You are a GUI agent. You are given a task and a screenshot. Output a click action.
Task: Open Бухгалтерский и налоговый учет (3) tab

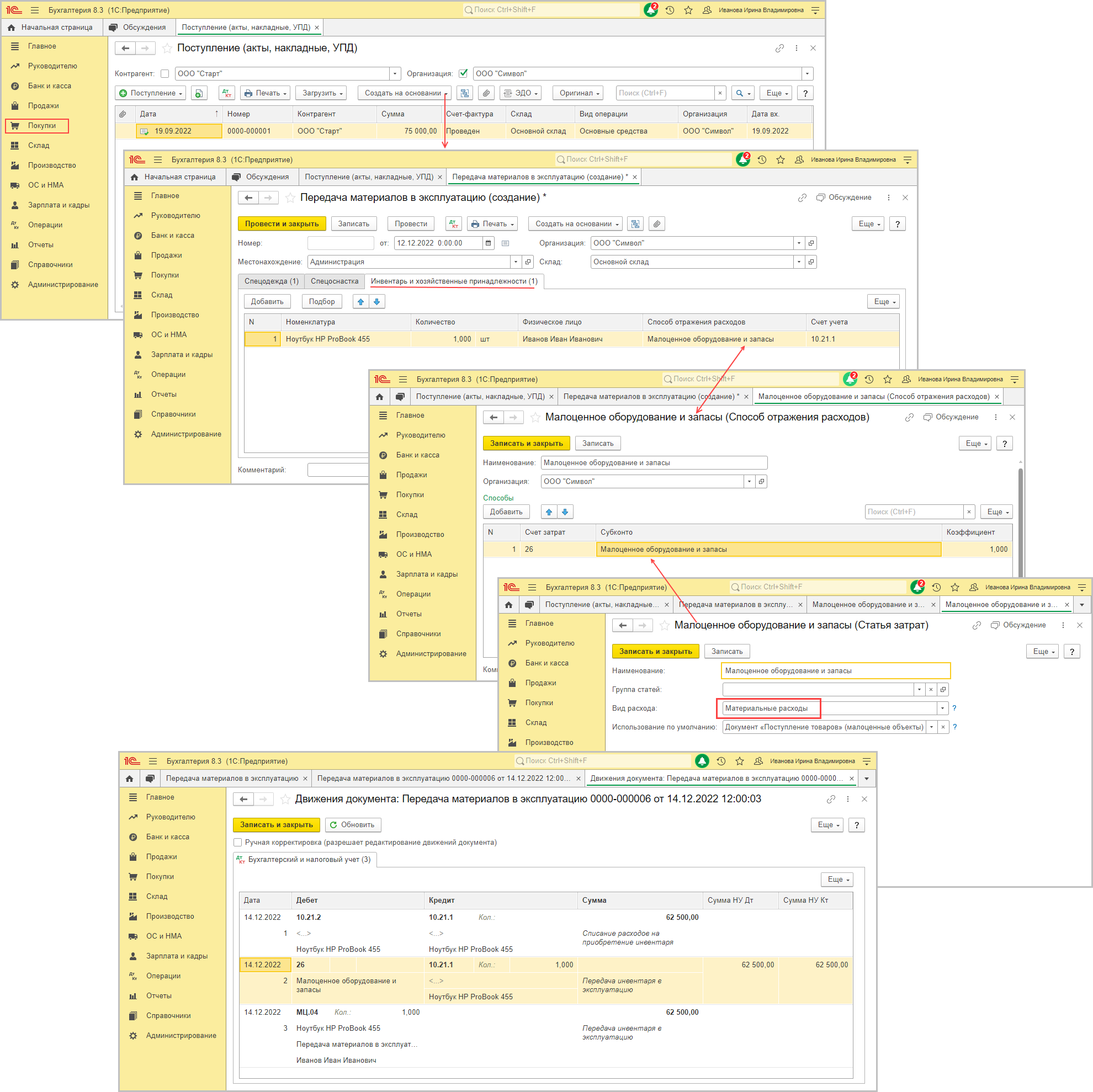tap(305, 859)
